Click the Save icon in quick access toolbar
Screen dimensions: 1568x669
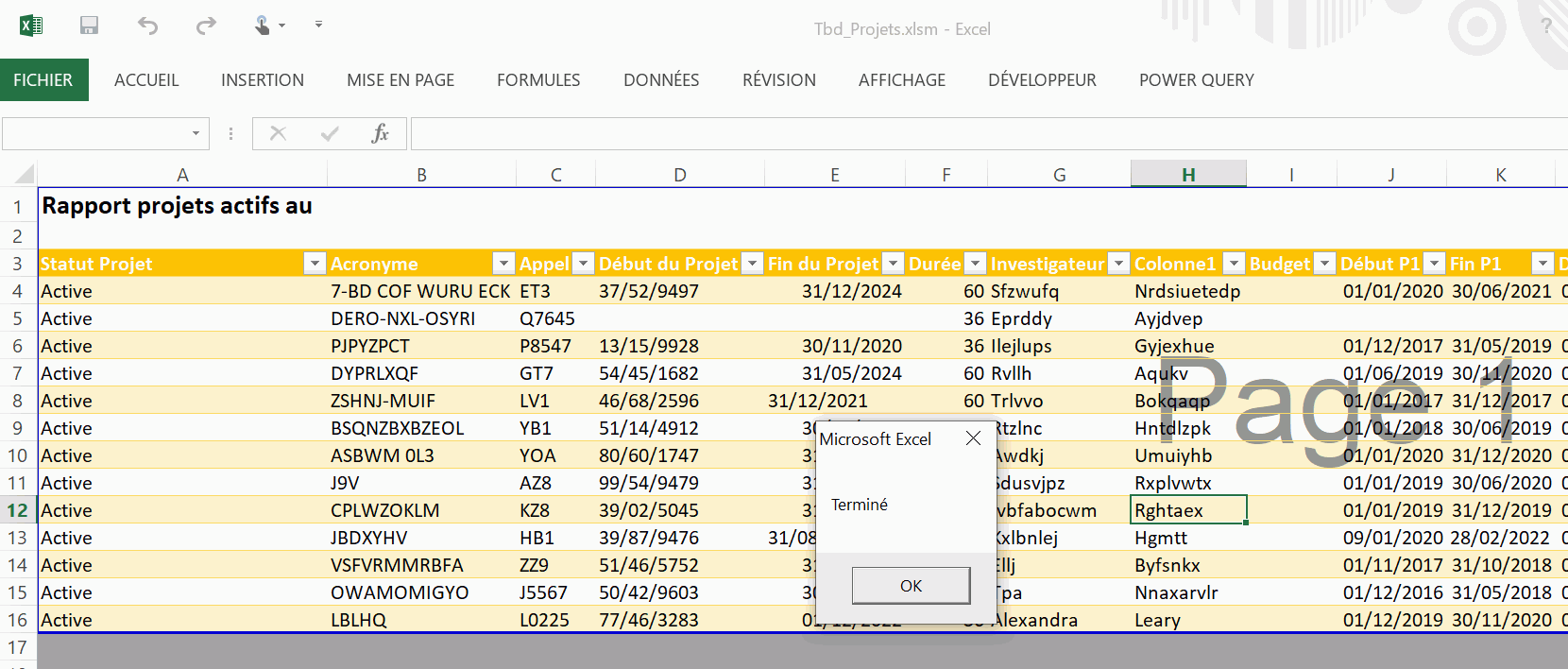pos(89,26)
